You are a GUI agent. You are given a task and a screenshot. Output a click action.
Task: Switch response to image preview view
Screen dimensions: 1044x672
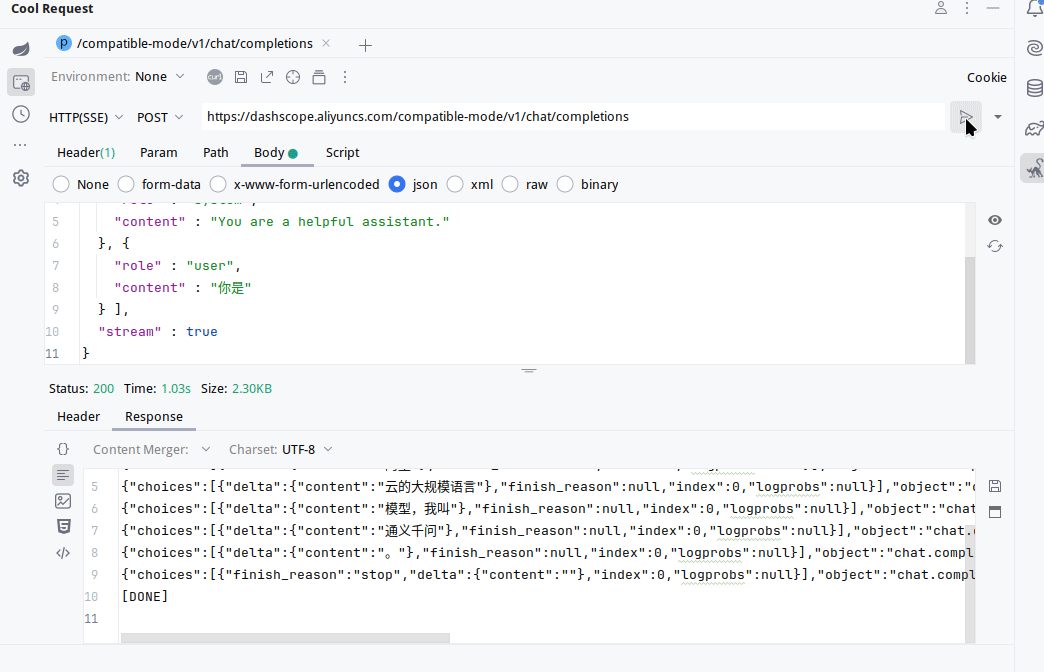[63, 501]
